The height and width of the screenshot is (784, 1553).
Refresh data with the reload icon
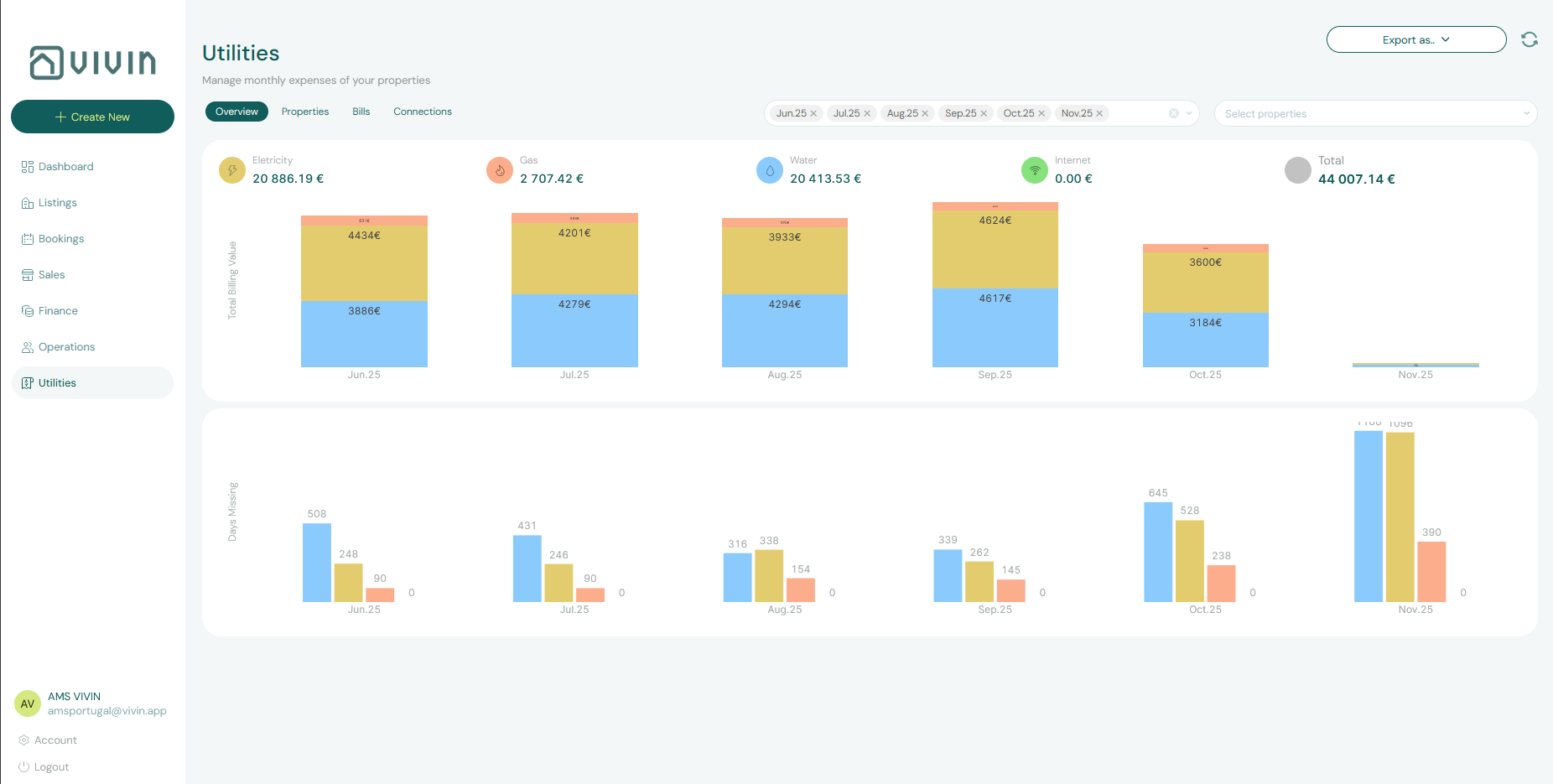tap(1529, 39)
